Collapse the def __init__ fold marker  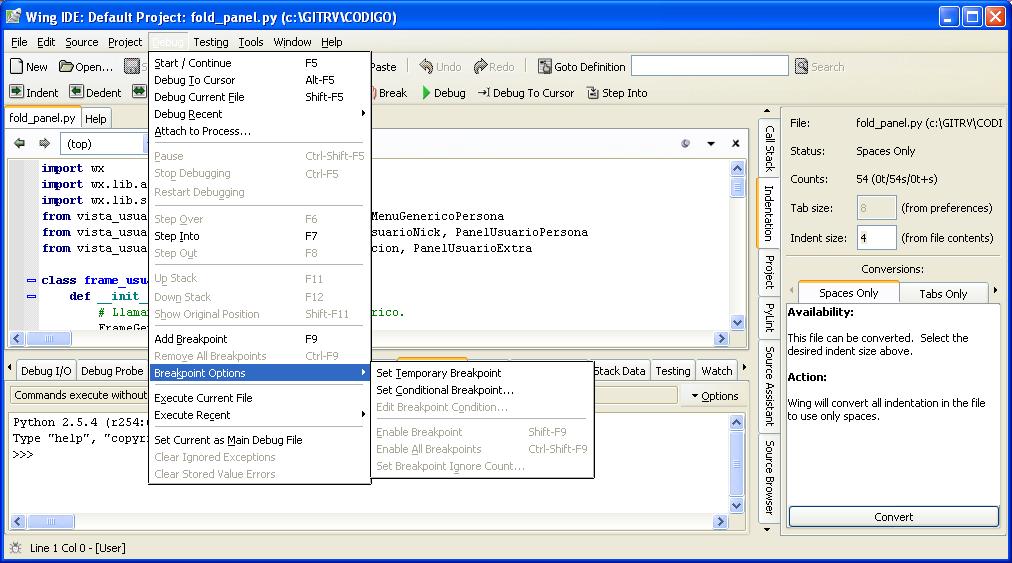31,296
